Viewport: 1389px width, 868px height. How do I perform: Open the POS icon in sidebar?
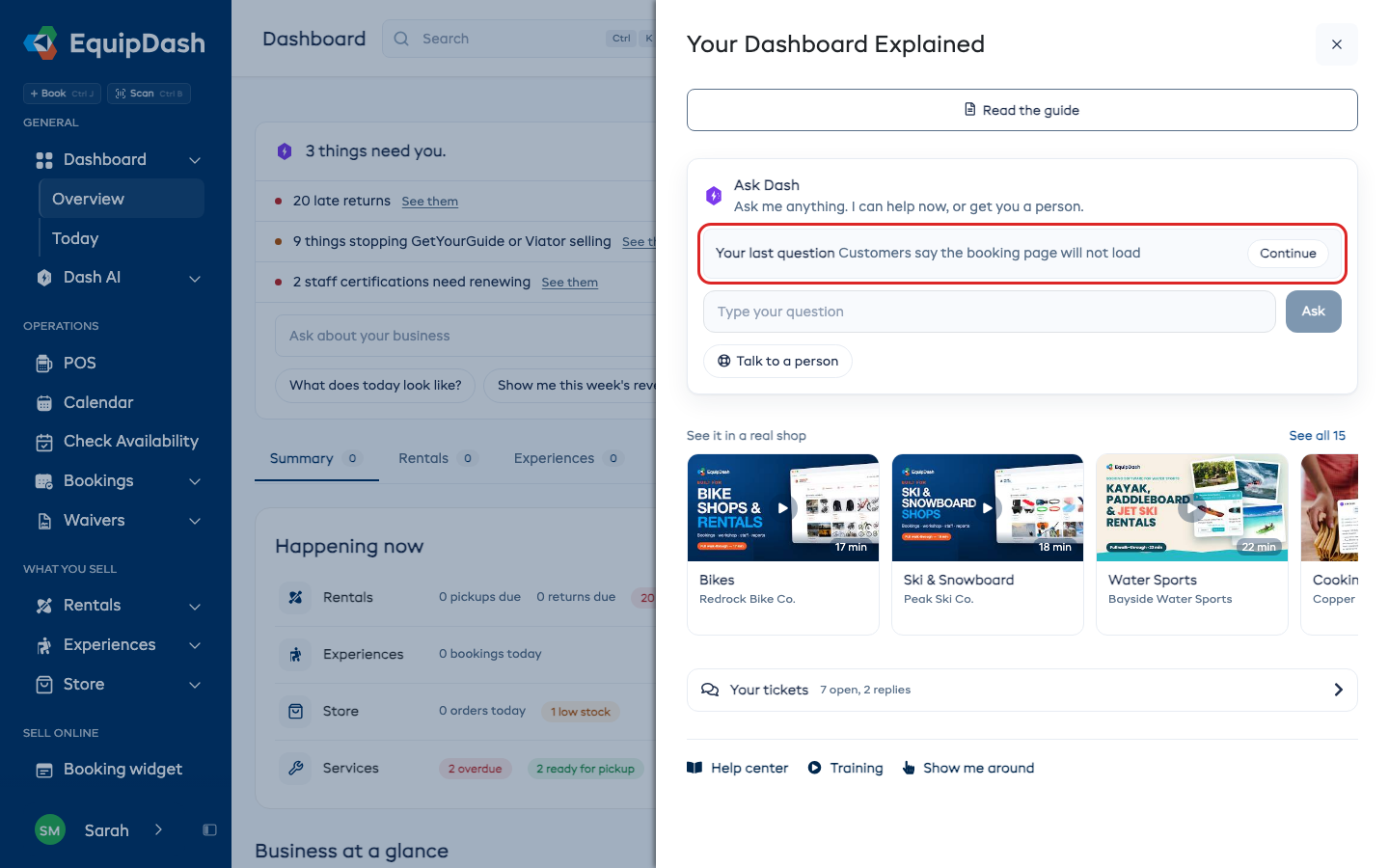coord(44,364)
